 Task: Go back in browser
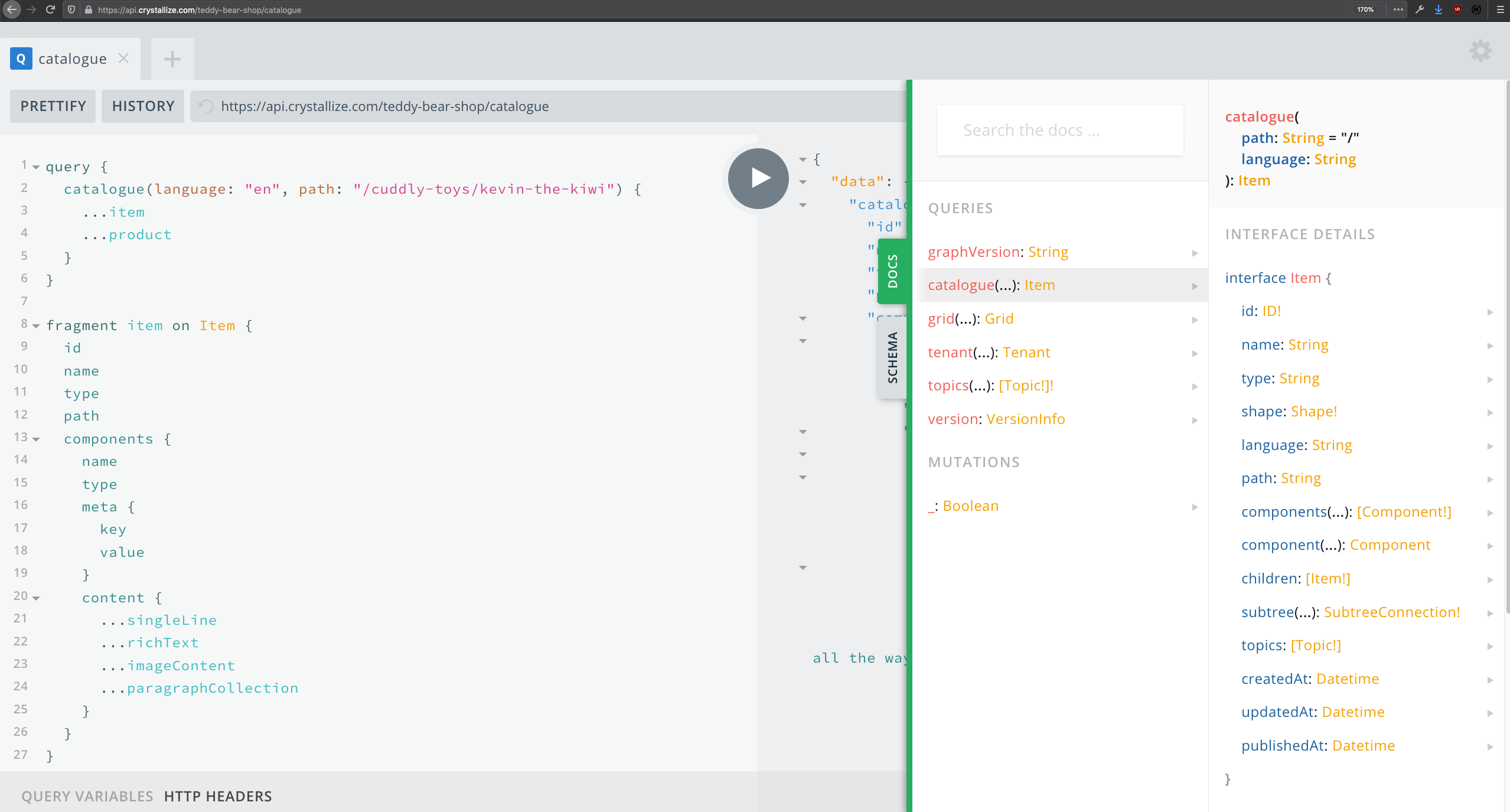[x=11, y=9]
